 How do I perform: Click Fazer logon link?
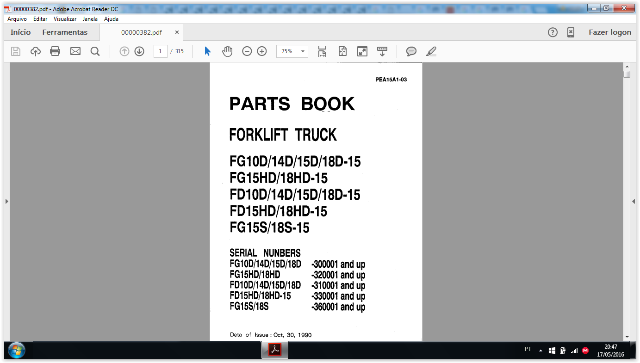[610, 32]
